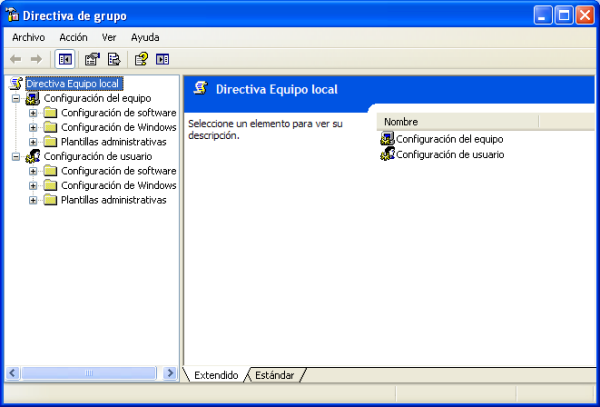Click the Properties toolbar icon
The width and height of the screenshot is (600, 407).
[92, 59]
